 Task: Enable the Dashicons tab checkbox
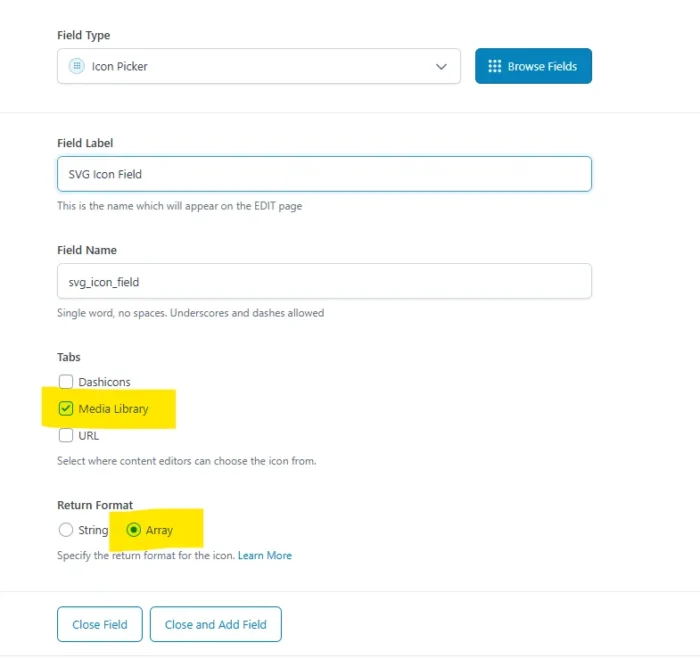click(66, 382)
